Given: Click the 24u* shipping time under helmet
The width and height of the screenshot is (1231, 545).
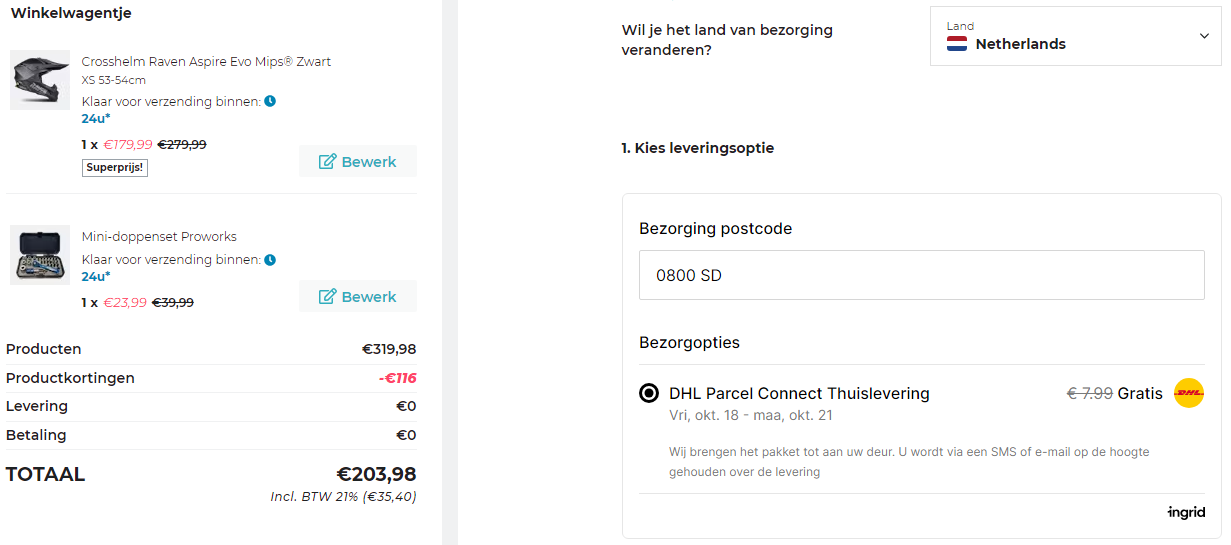Looking at the screenshot, I should [x=96, y=118].
